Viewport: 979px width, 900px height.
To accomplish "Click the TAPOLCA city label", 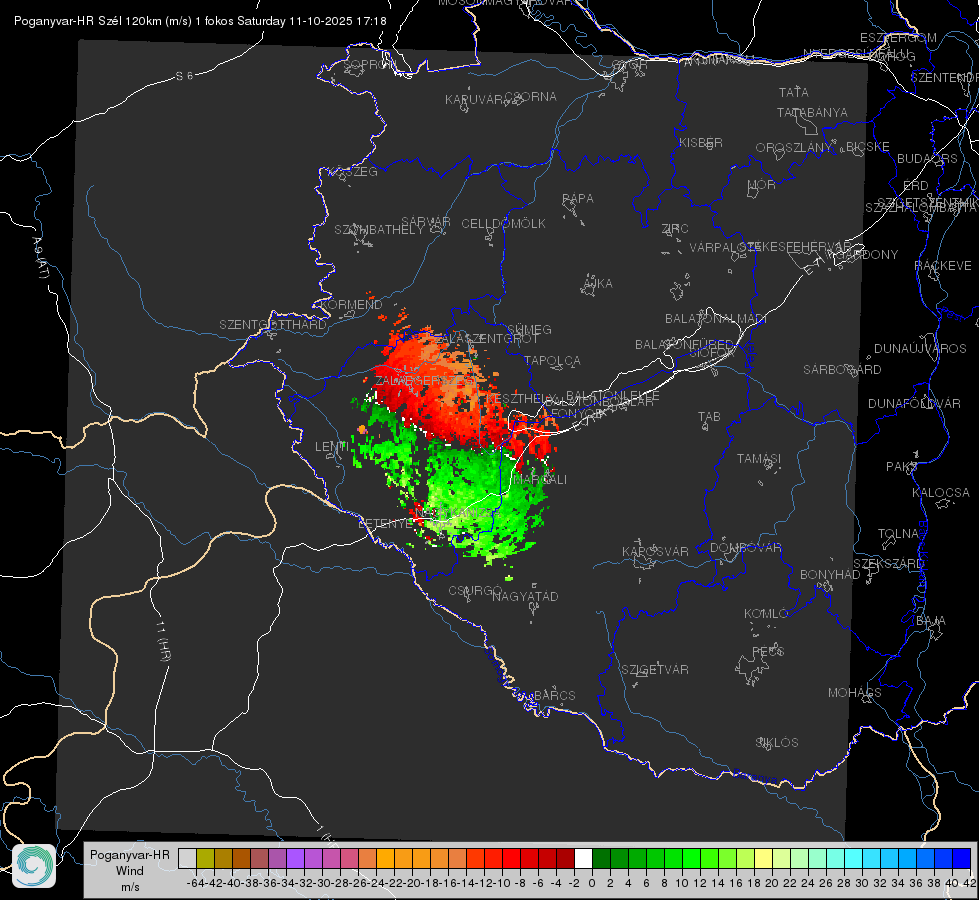I will [x=553, y=361].
